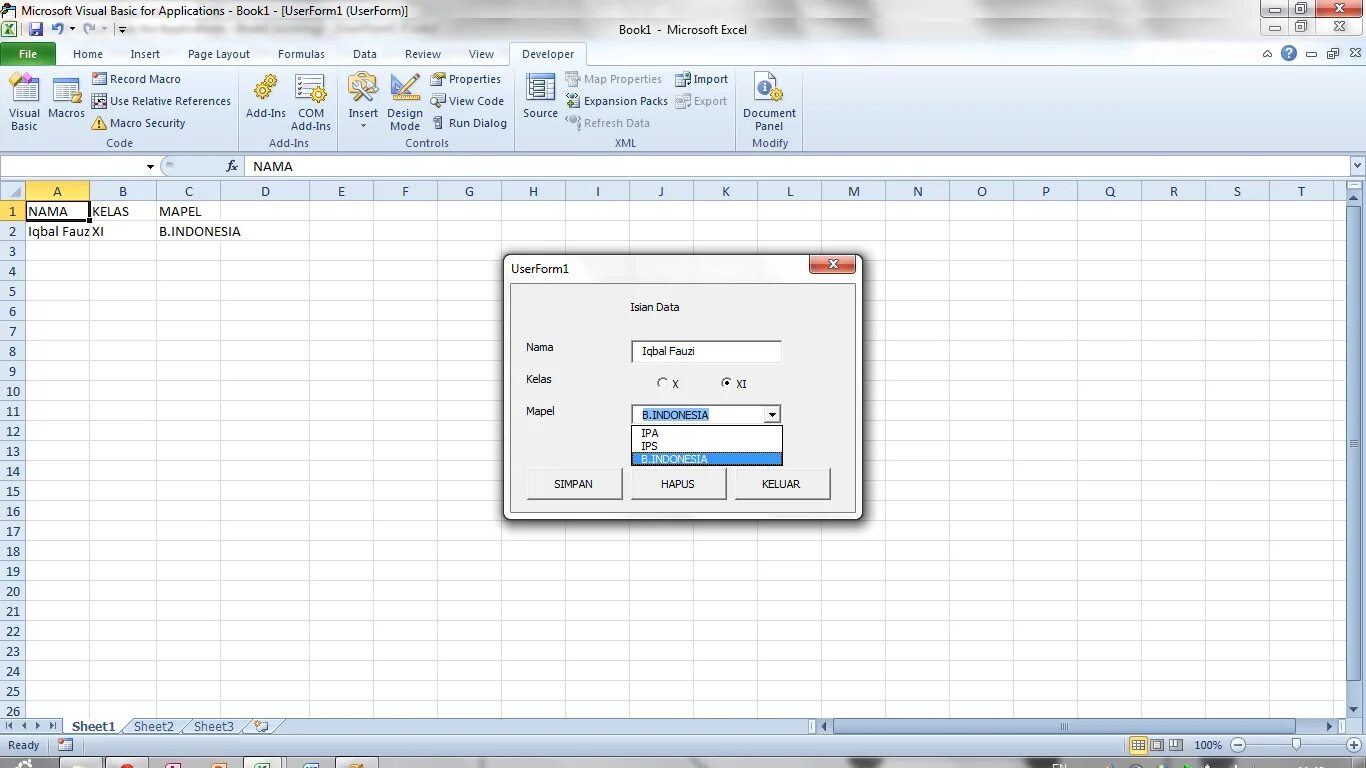Select cell C1 containing MAPEL
This screenshot has height=768, width=1366.
coord(188,211)
